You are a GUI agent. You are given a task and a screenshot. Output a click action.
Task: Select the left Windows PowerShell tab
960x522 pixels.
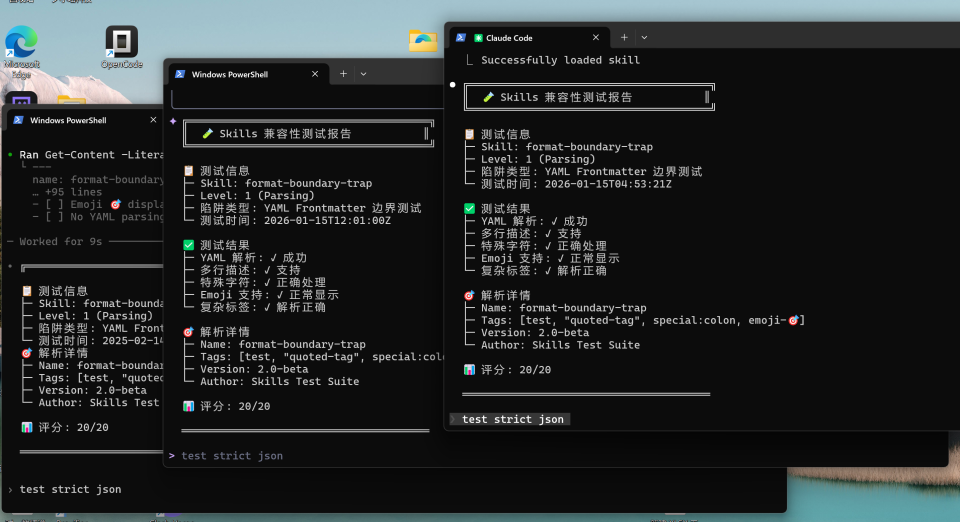84,120
